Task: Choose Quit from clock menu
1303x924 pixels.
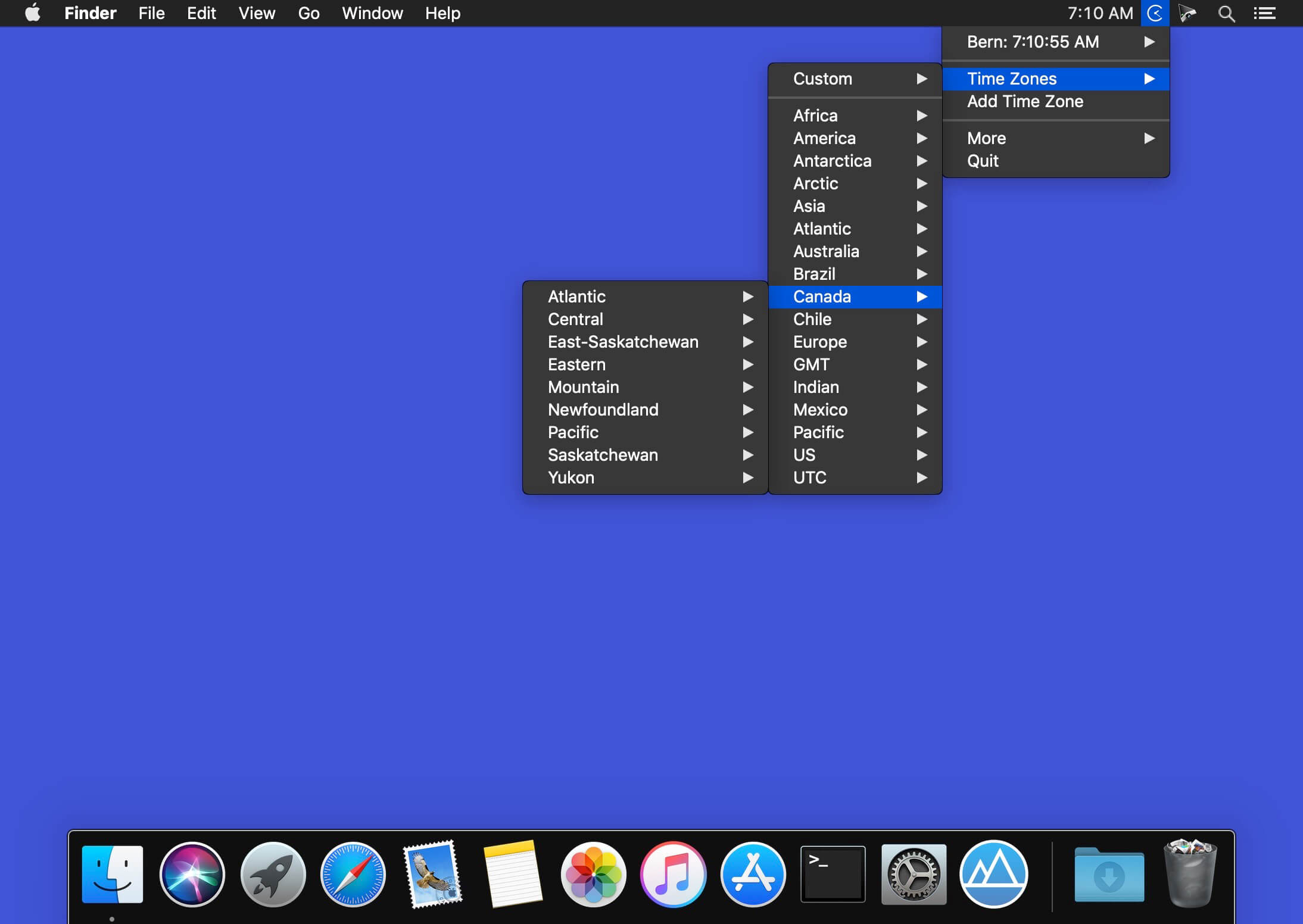Action: pyautogui.click(x=983, y=161)
